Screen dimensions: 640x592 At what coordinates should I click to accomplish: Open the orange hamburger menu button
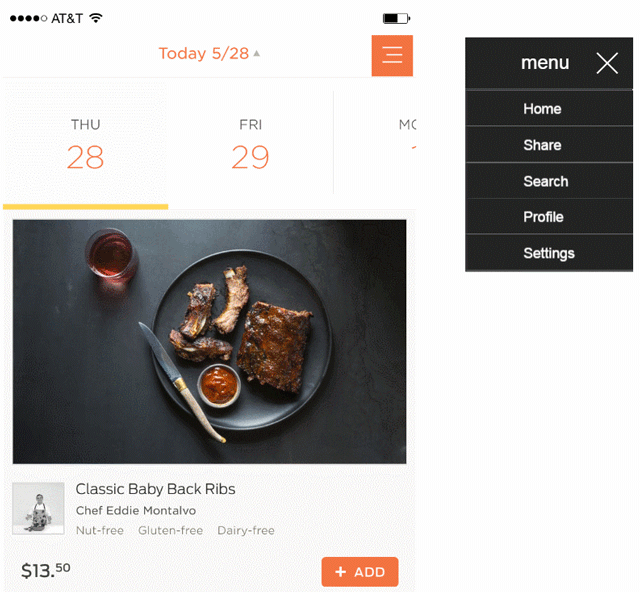392,55
